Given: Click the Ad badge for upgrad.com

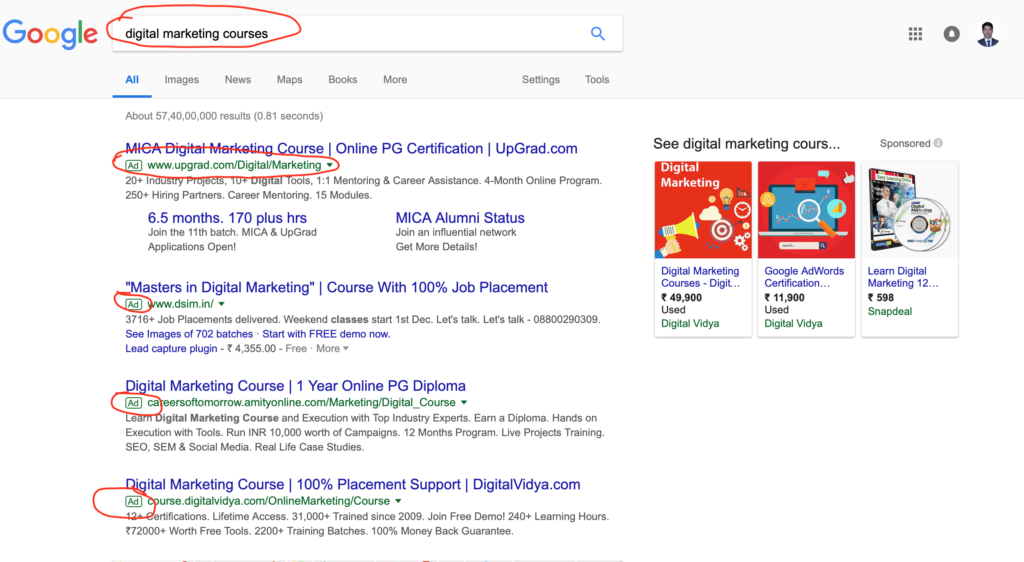Looking at the screenshot, I should 133,166.
